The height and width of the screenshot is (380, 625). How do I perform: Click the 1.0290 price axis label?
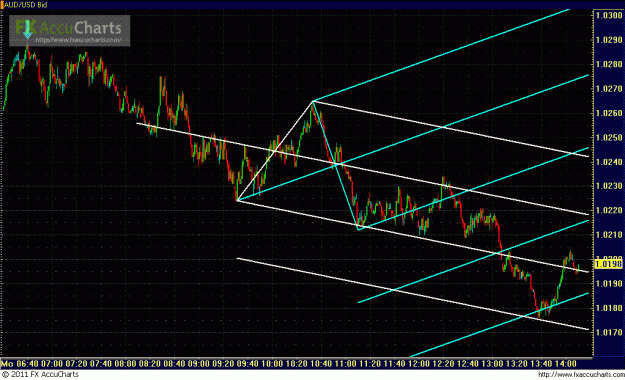609,40
